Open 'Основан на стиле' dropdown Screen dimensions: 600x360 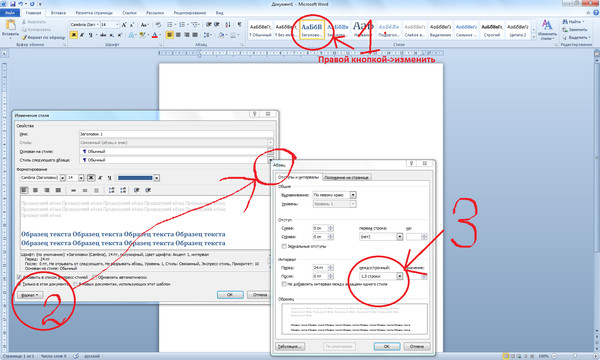coord(270,151)
